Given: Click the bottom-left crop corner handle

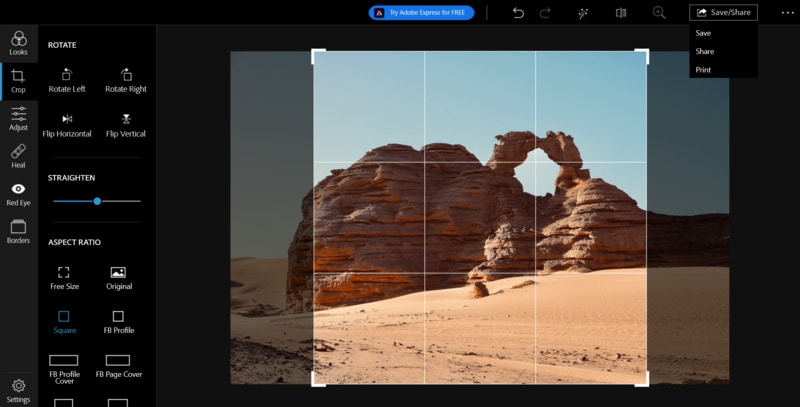Looking at the screenshot, I should 318,379.
